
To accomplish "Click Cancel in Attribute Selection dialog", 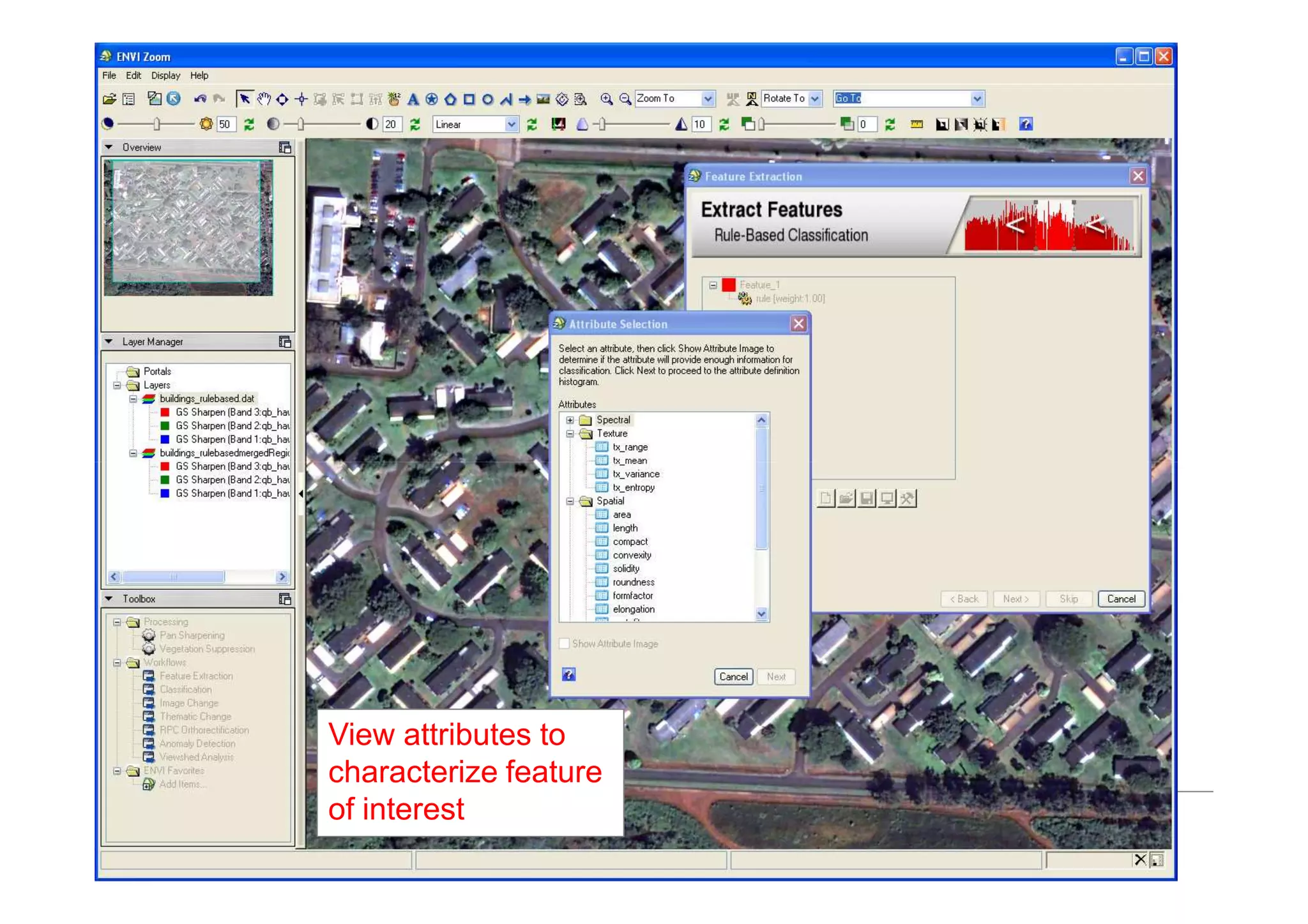I will tap(733, 677).
